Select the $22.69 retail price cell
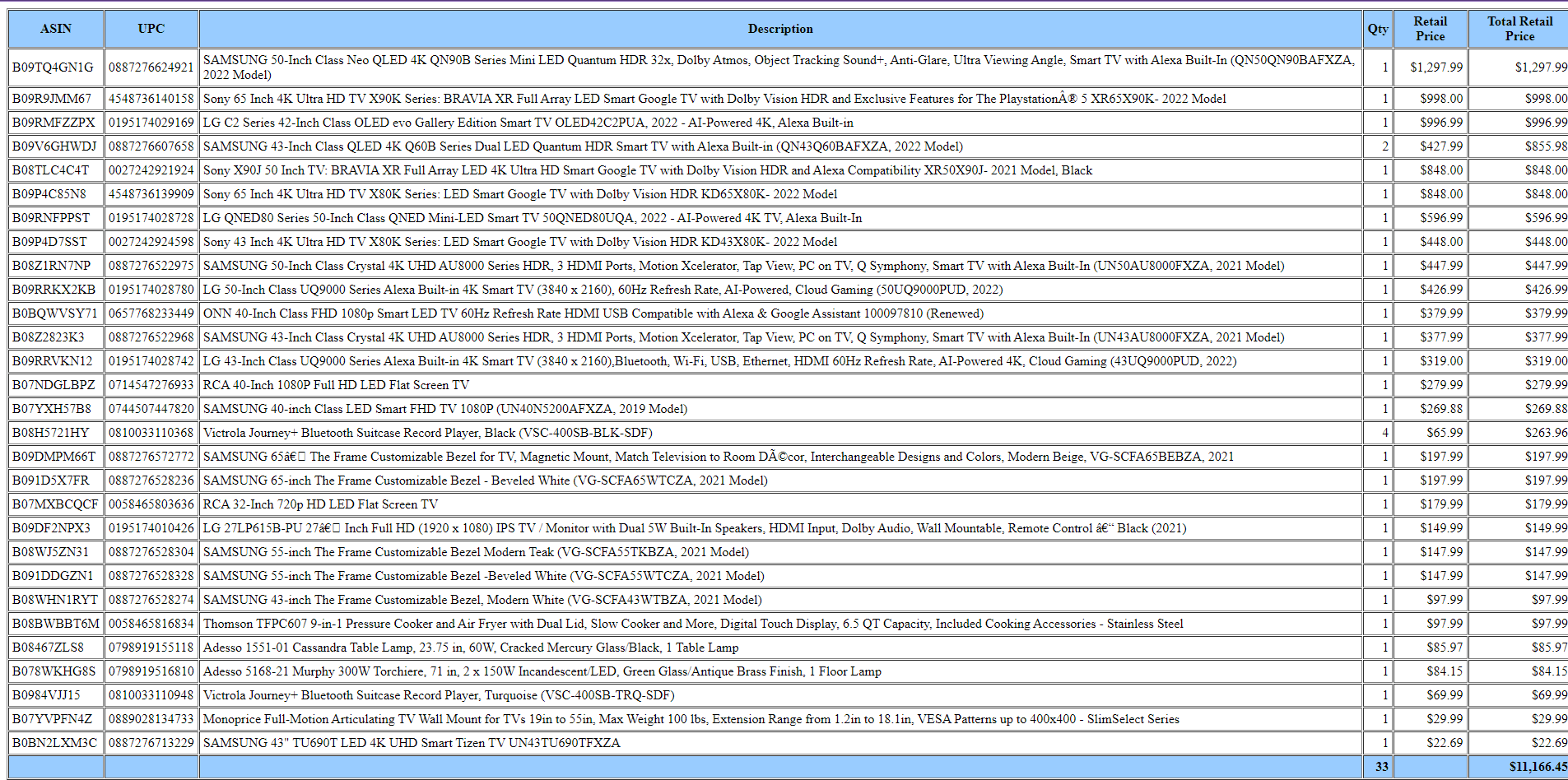The width and height of the screenshot is (1568, 780). tap(1430, 743)
